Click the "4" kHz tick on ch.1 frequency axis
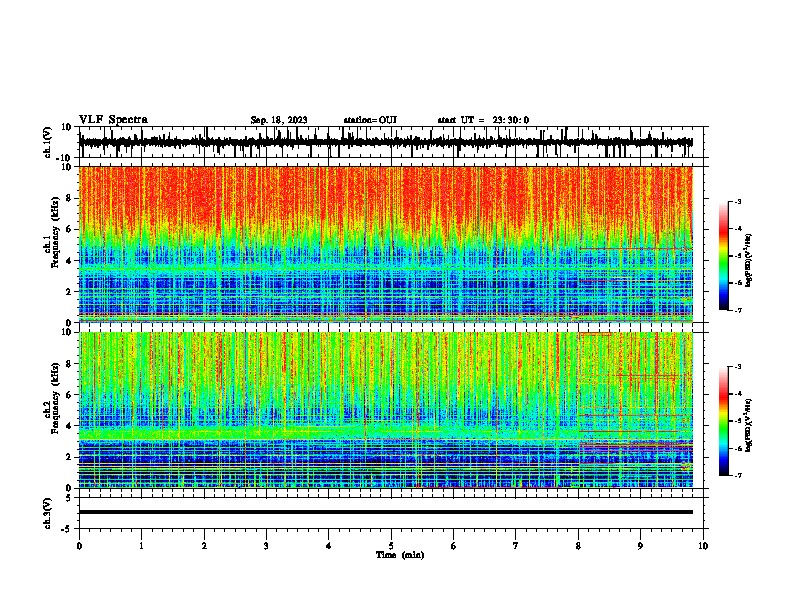The height and width of the screenshot is (612, 792). [x=69, y=261]
